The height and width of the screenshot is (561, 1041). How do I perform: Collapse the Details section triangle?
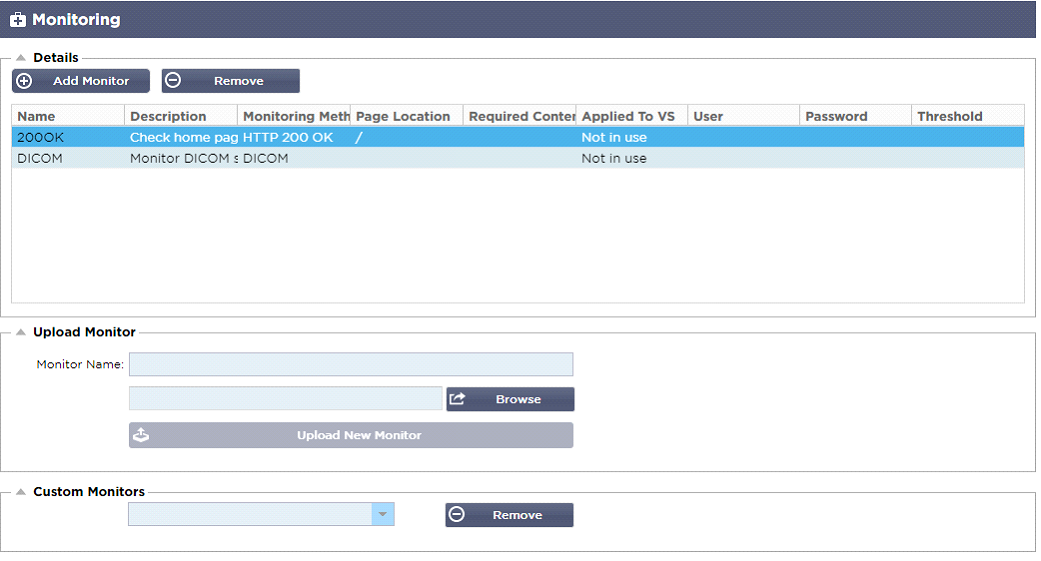[20, 58]
